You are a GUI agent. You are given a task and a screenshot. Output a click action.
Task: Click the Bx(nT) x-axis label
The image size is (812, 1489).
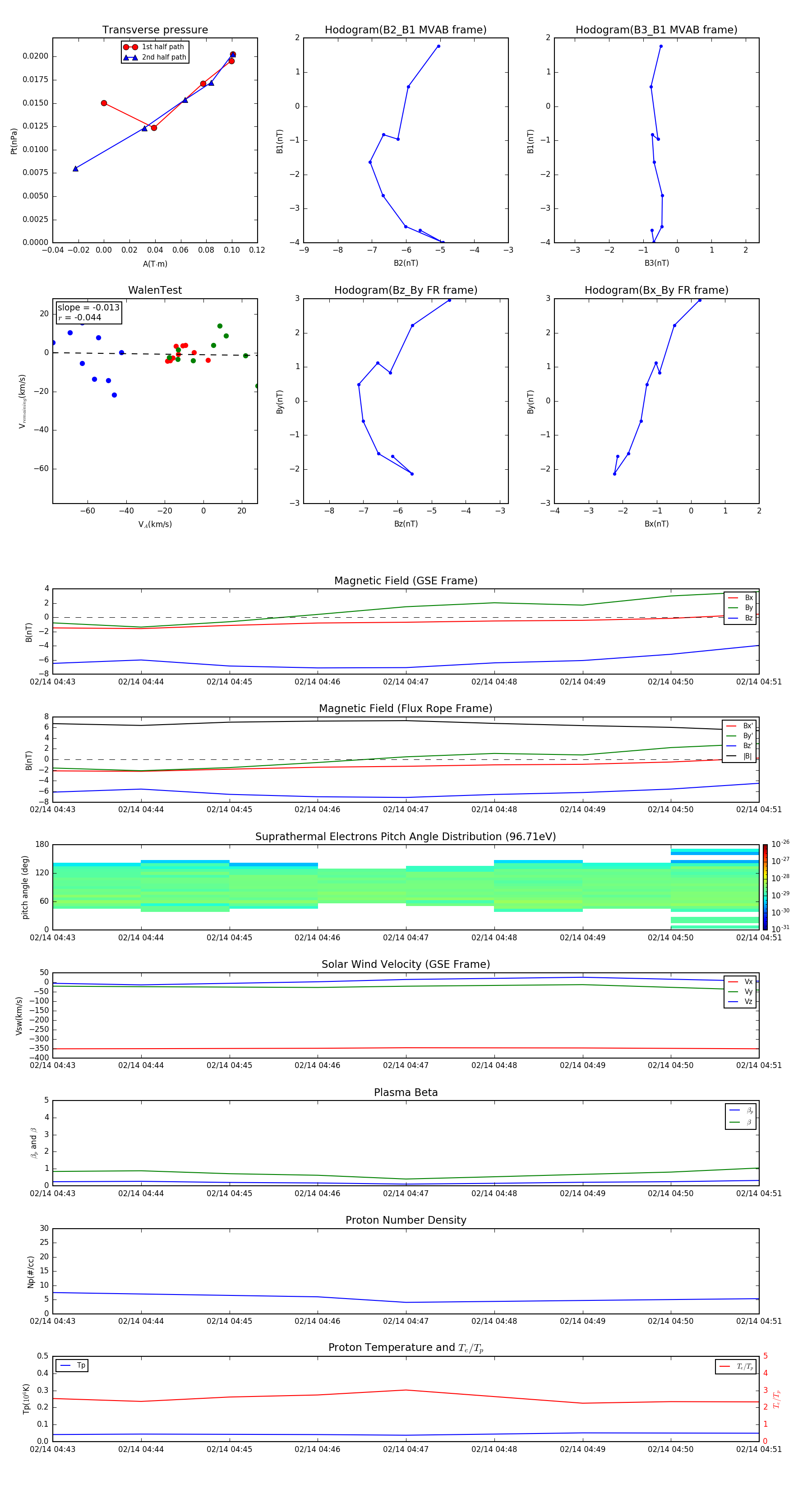656,524
